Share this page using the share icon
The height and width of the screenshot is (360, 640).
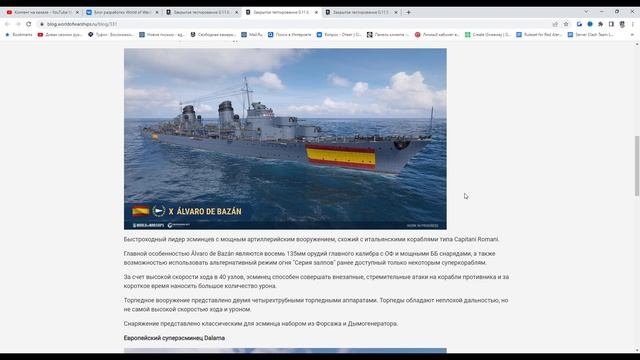pyautogui.click(x=555, y=24)
